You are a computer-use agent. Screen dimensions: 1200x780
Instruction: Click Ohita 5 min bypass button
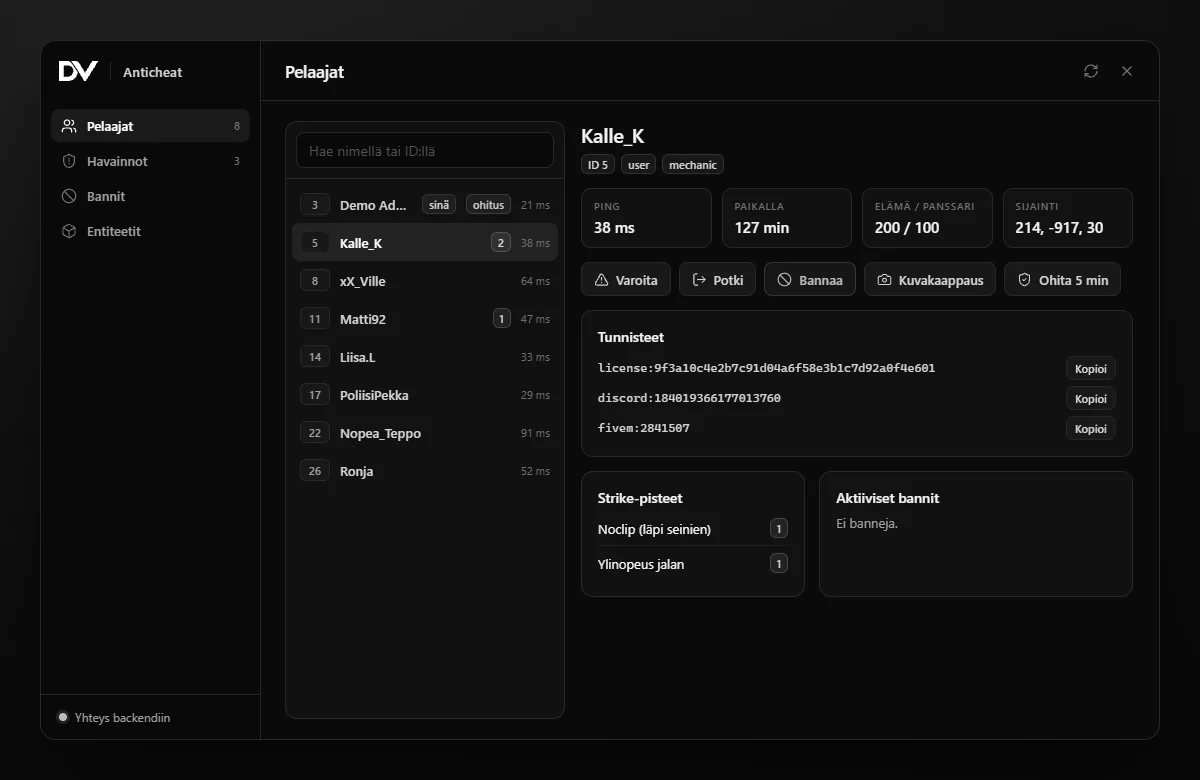(x=1063, y=280)
